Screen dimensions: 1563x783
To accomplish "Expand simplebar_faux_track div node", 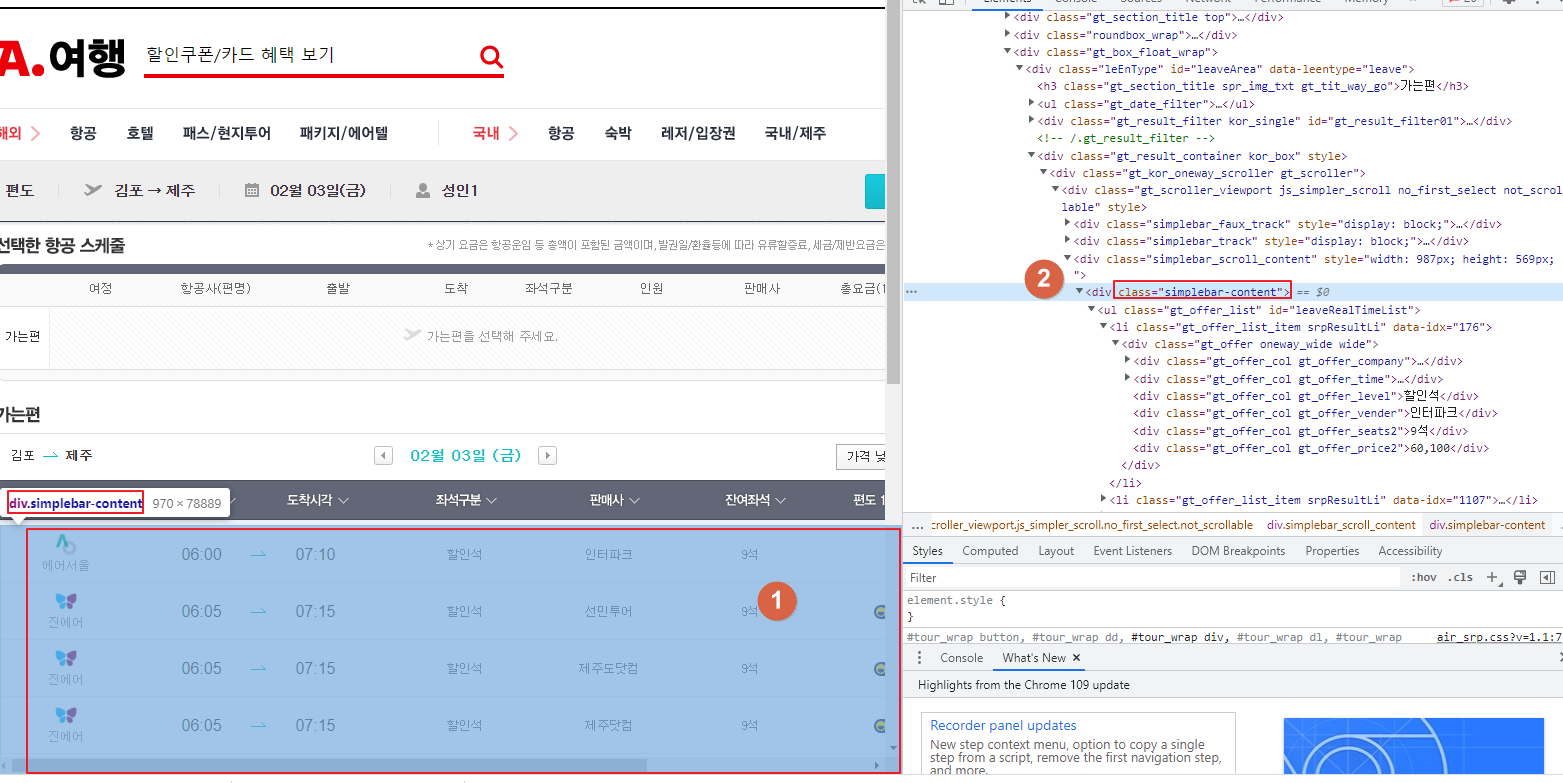I will 1068,224.
